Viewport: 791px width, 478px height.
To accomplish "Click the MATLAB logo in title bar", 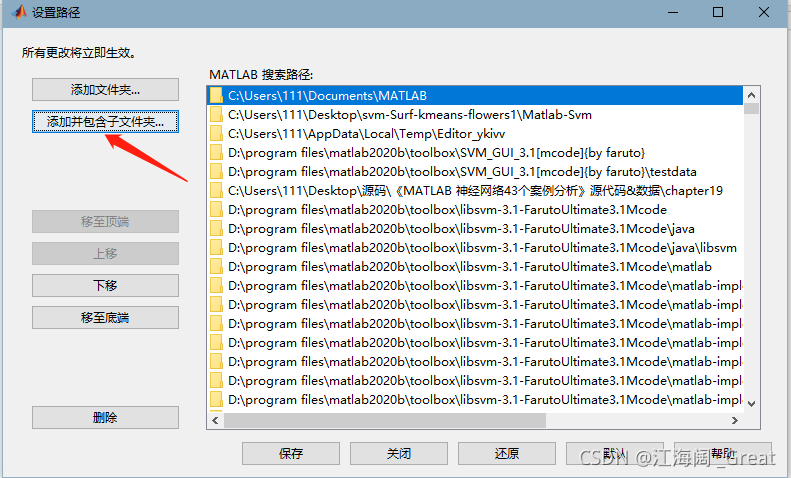I will coord(18,12).
